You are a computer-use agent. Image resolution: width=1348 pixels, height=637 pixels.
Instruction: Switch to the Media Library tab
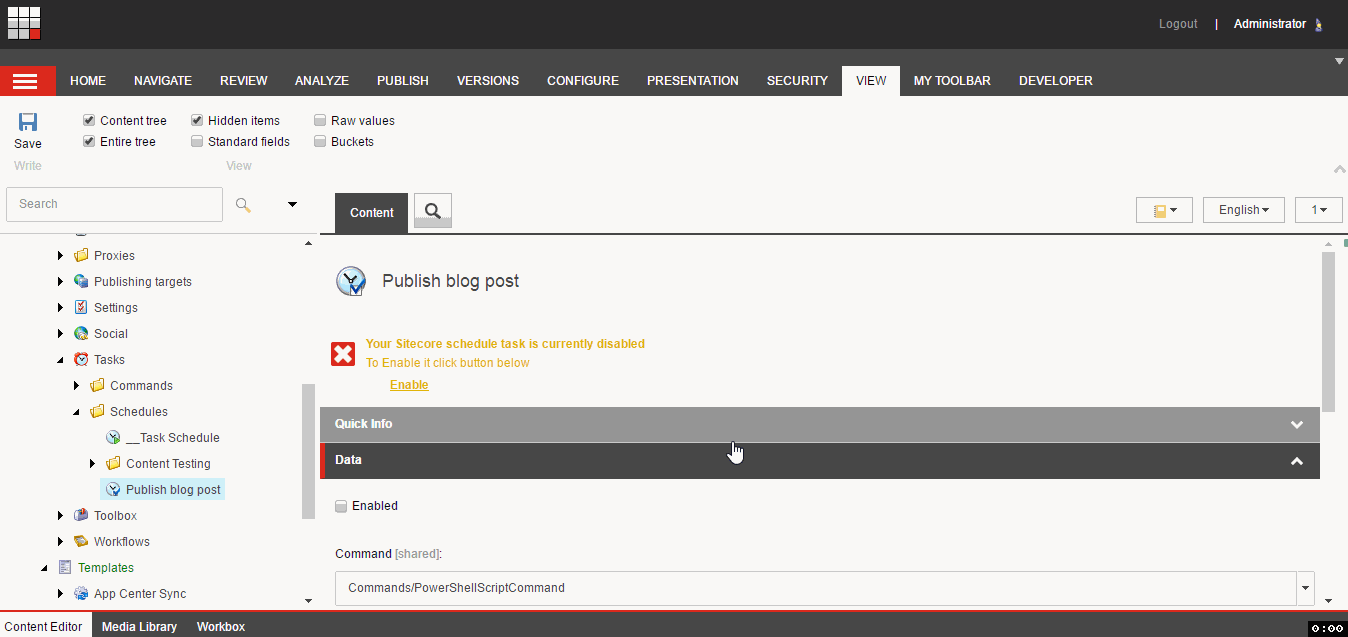pos(139,626)
